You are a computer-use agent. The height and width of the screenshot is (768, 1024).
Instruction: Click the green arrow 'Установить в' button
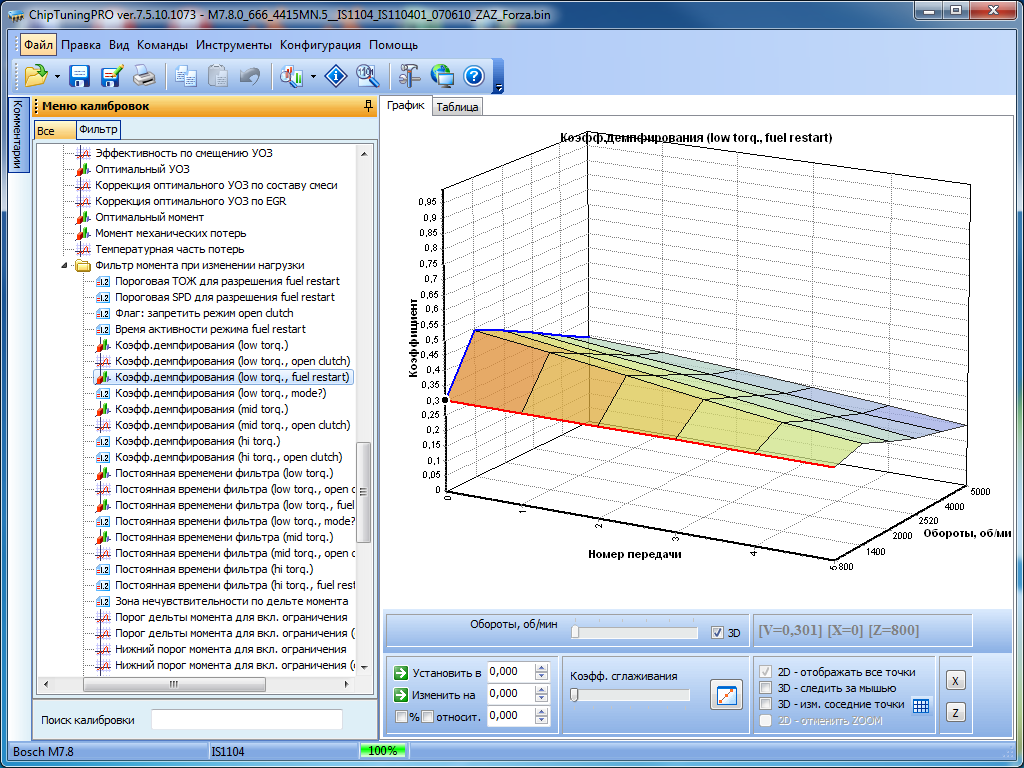[401, 673]
